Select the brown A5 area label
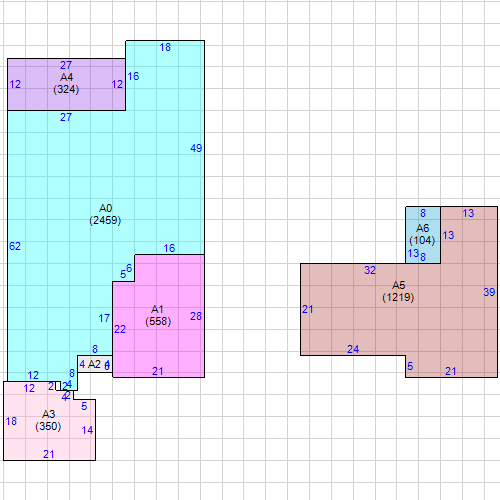Viewport: 500px width, 500px height. pos(399,285)
